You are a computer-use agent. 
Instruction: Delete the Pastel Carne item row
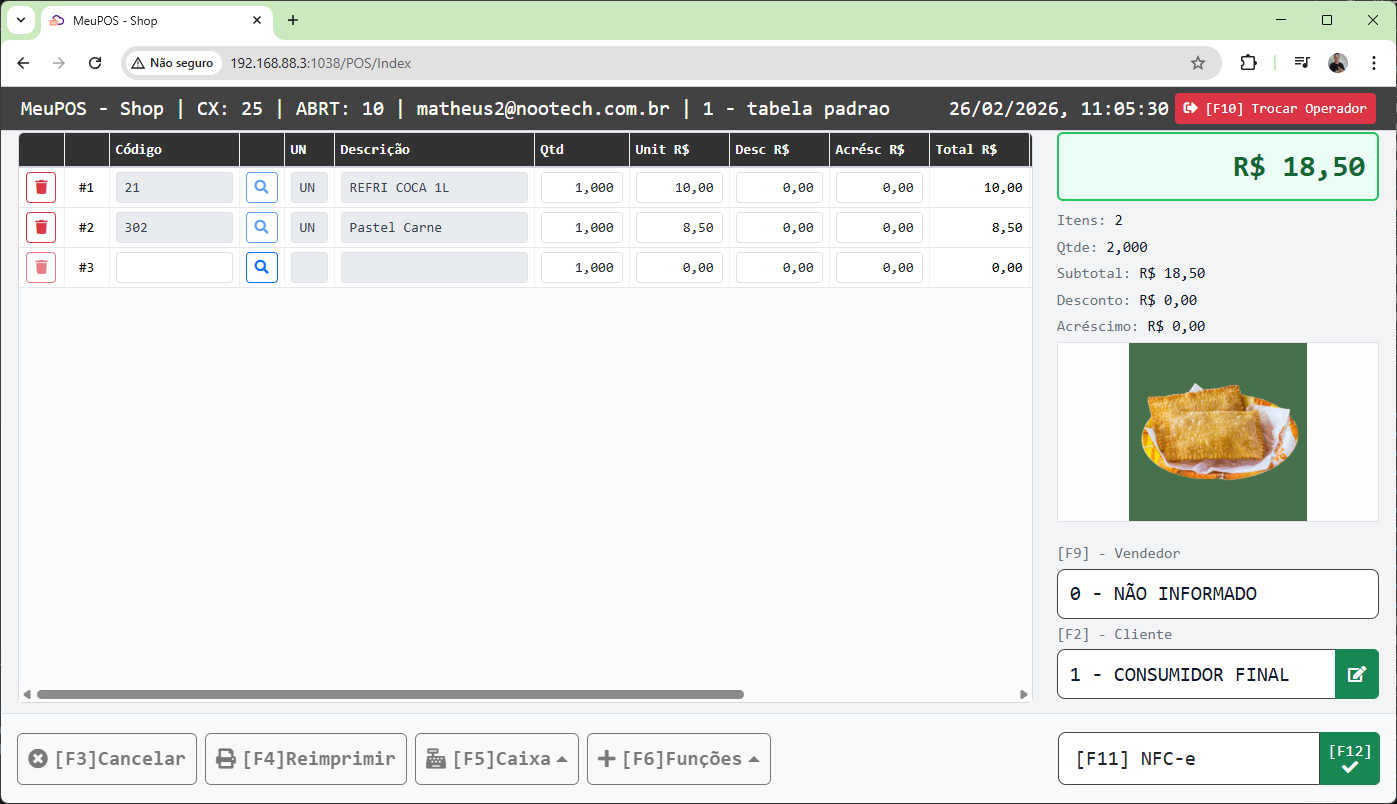point(41,228)
